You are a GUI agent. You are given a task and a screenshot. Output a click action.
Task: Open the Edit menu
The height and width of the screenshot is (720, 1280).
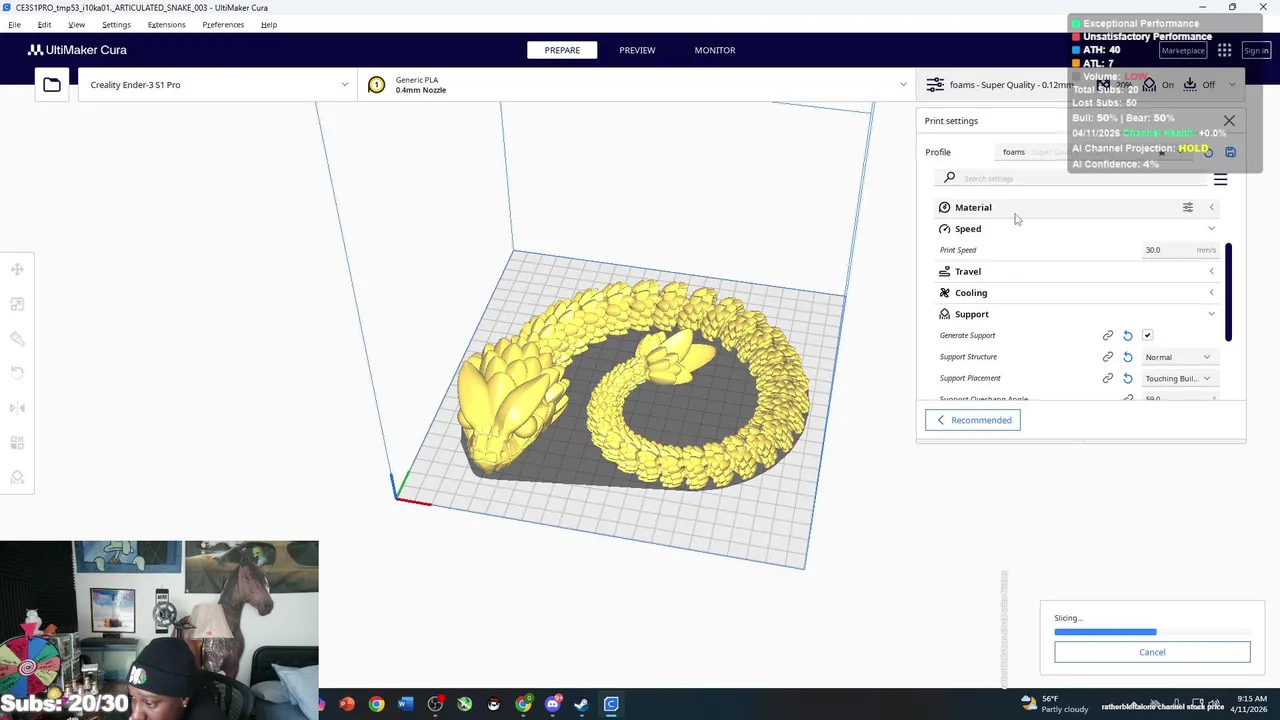pyautogui.click(x=44, y=24)
